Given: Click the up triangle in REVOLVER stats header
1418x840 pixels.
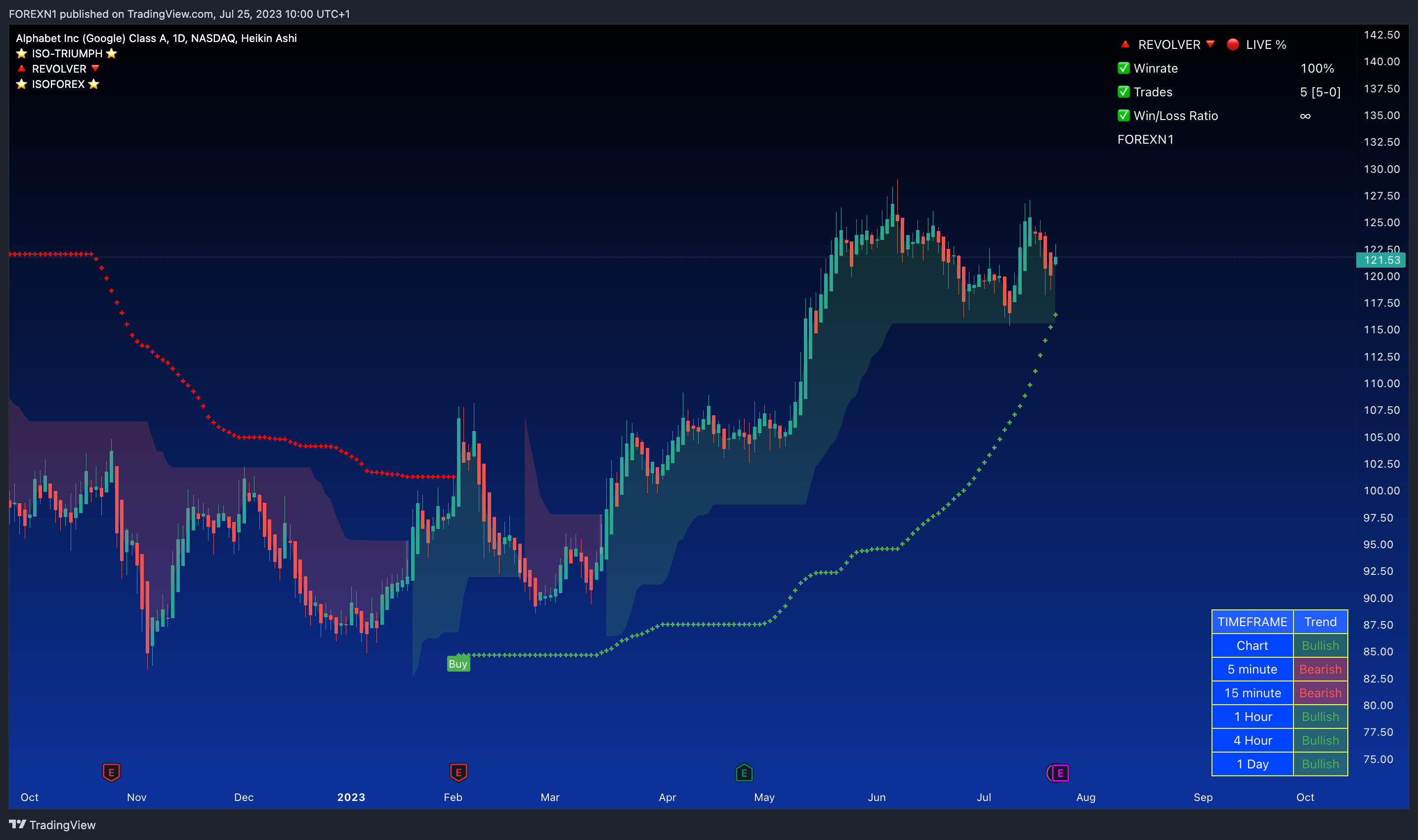Looking at the screenshot, I should pyautogui.click(x=1125, y=44).
